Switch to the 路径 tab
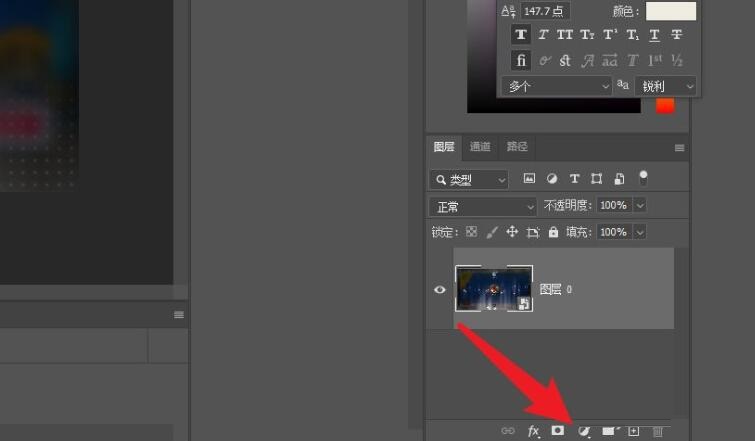 517,147
